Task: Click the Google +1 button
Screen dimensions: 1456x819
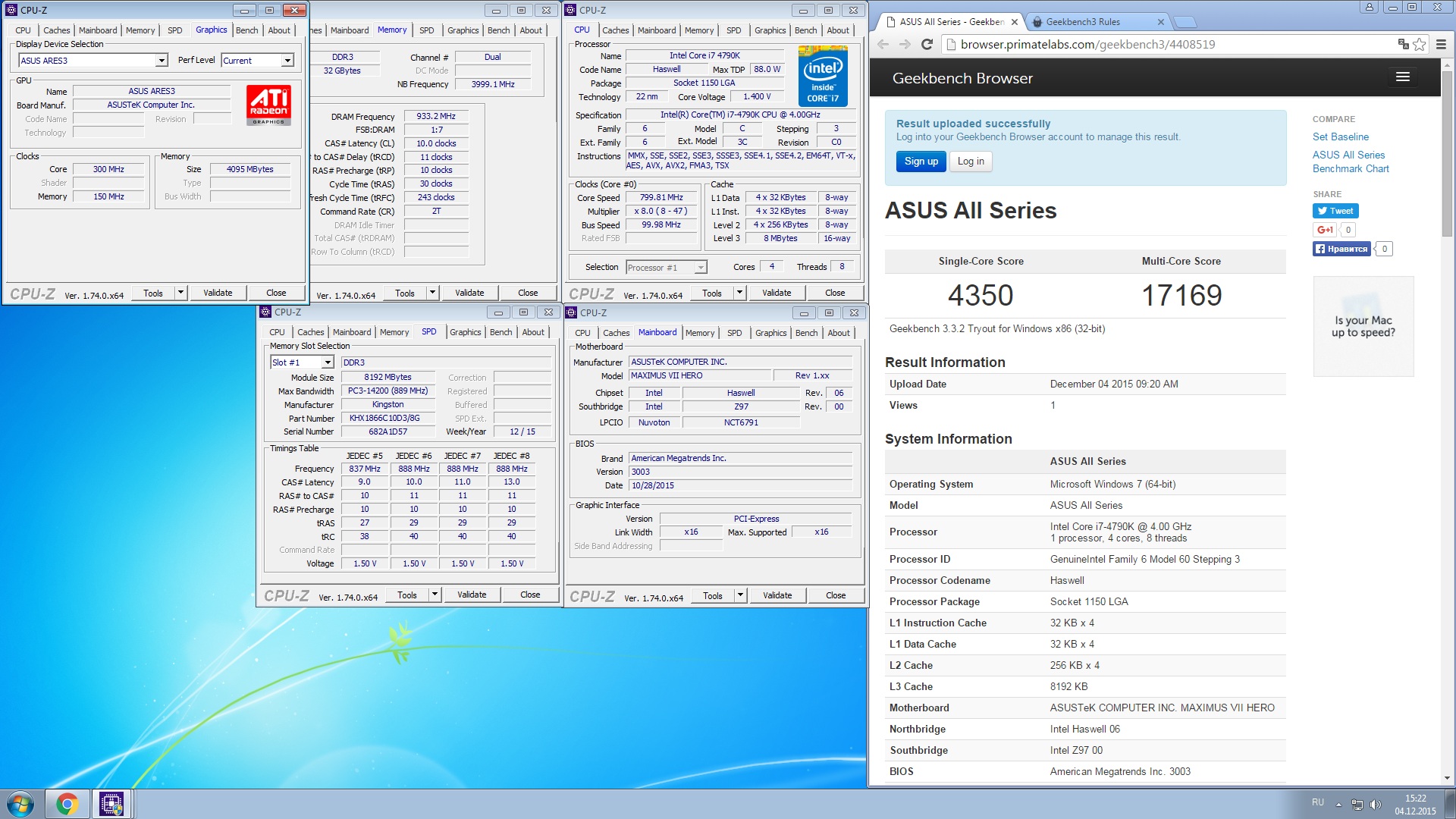Action: [x=1324, y=230]
